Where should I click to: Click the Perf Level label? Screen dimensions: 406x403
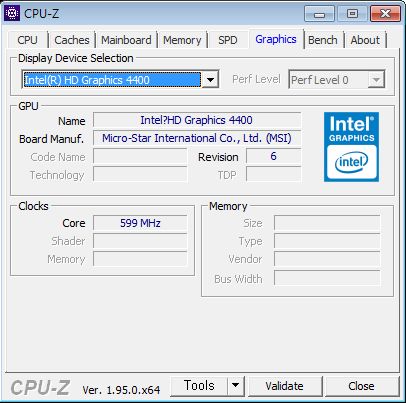[256, 79]
